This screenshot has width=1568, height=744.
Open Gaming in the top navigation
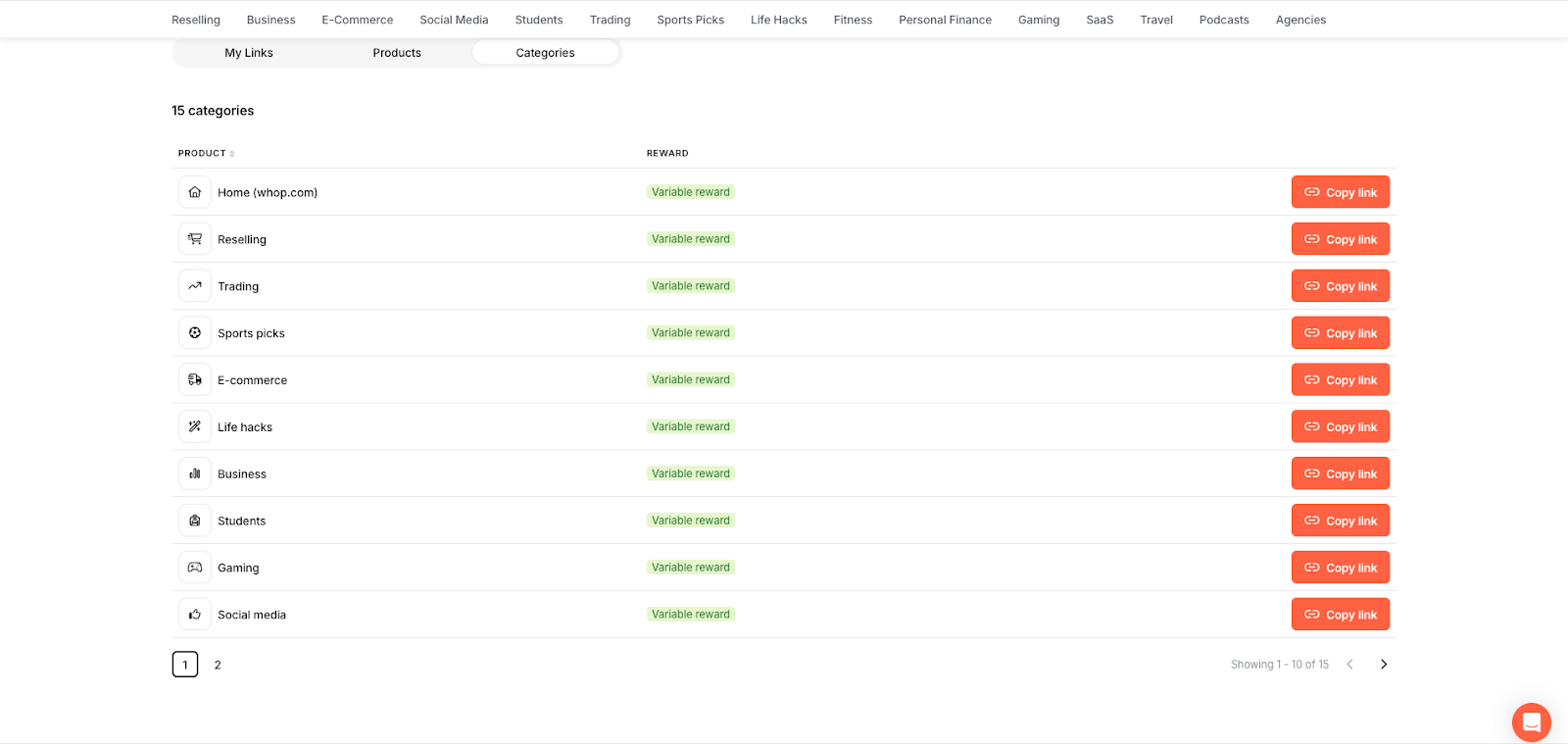coord(1039,20)
